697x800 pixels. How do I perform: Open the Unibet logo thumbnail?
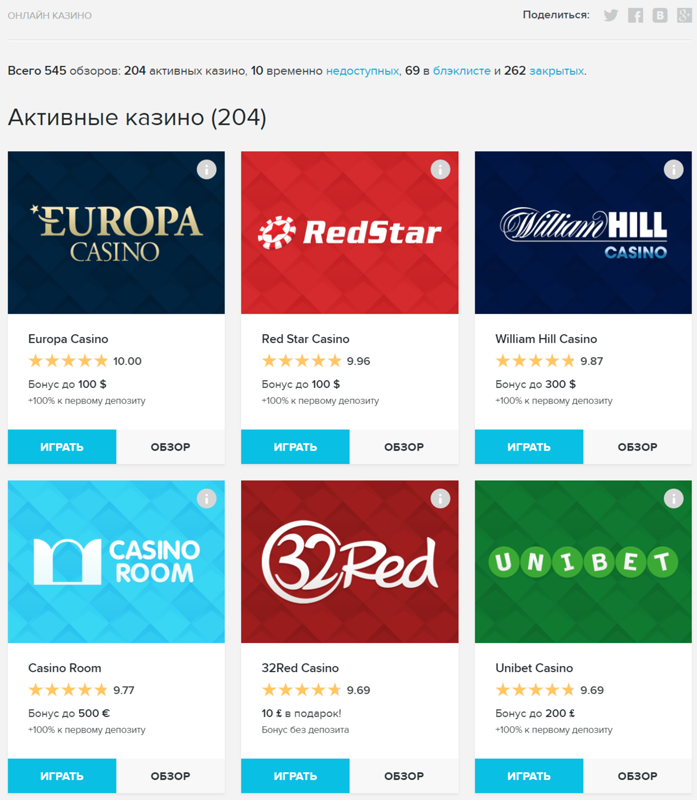583,562
